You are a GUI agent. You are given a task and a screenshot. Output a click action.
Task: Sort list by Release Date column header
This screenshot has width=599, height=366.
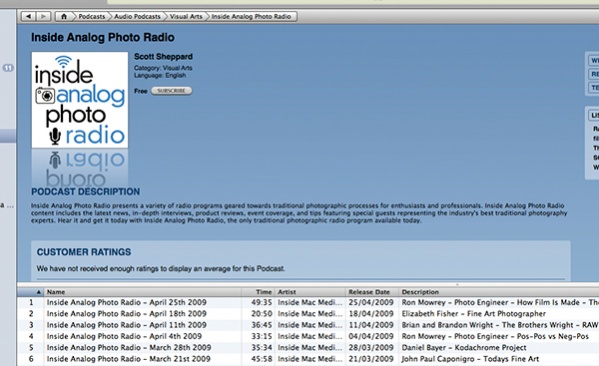click(372, 292)
